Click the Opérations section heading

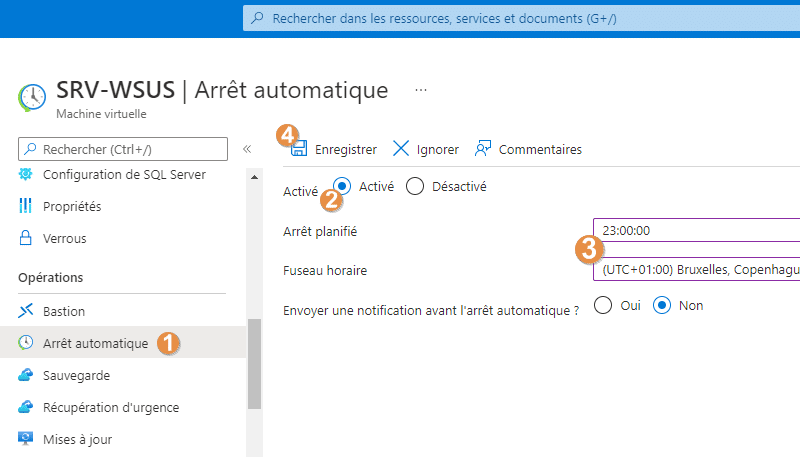(x=51, y=277)
